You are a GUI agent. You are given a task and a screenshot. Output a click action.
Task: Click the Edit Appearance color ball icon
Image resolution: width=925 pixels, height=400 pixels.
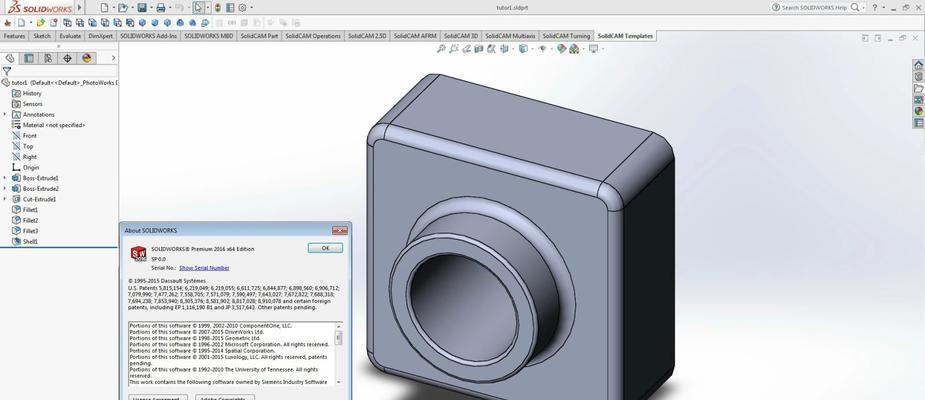click(x=561, y=49)
